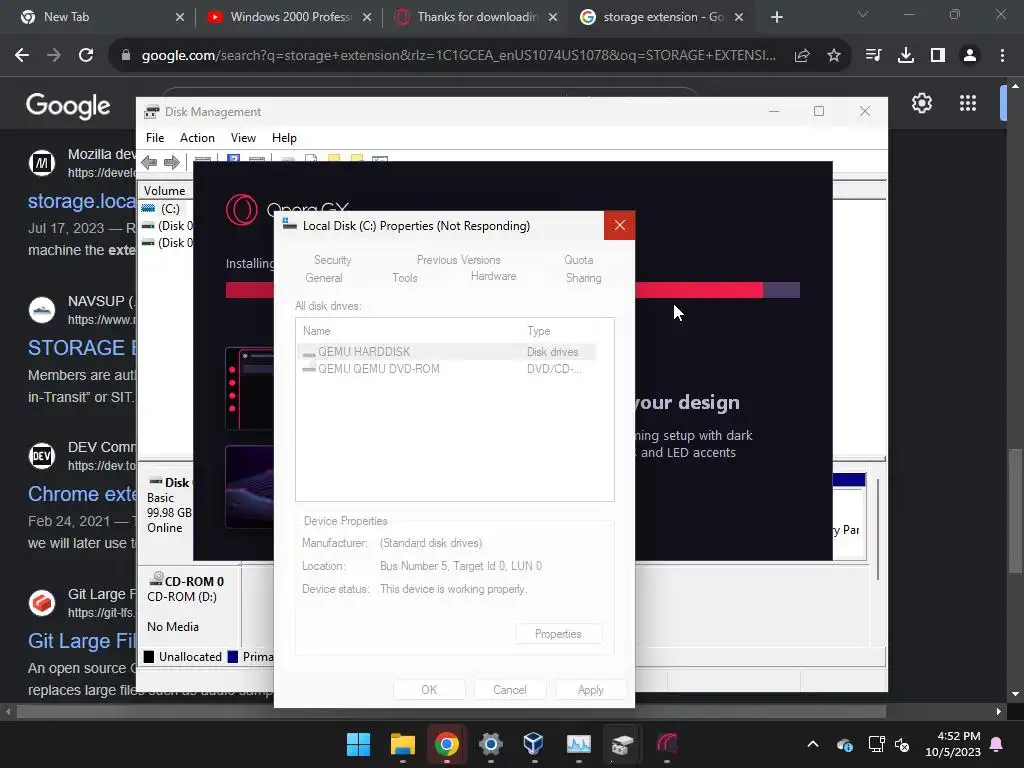Click the blue Primary partition legend swatch
Screen dimensions: 1024x768
232,657
